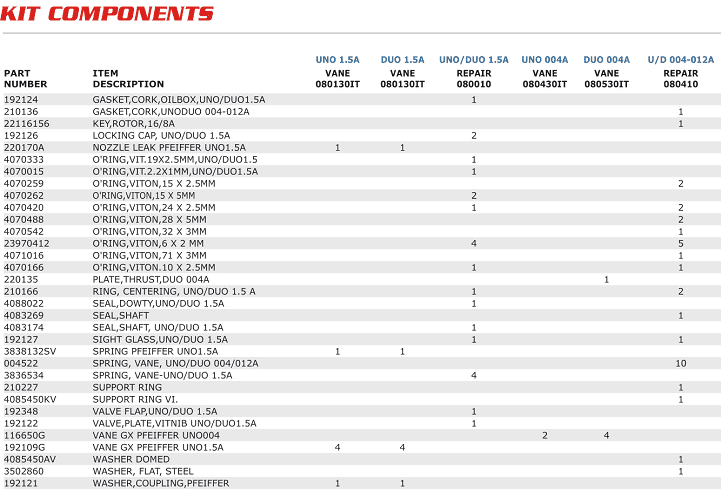Select the DUO 004A column heading
Screen dimensions: 721x491
click(606, 60)
